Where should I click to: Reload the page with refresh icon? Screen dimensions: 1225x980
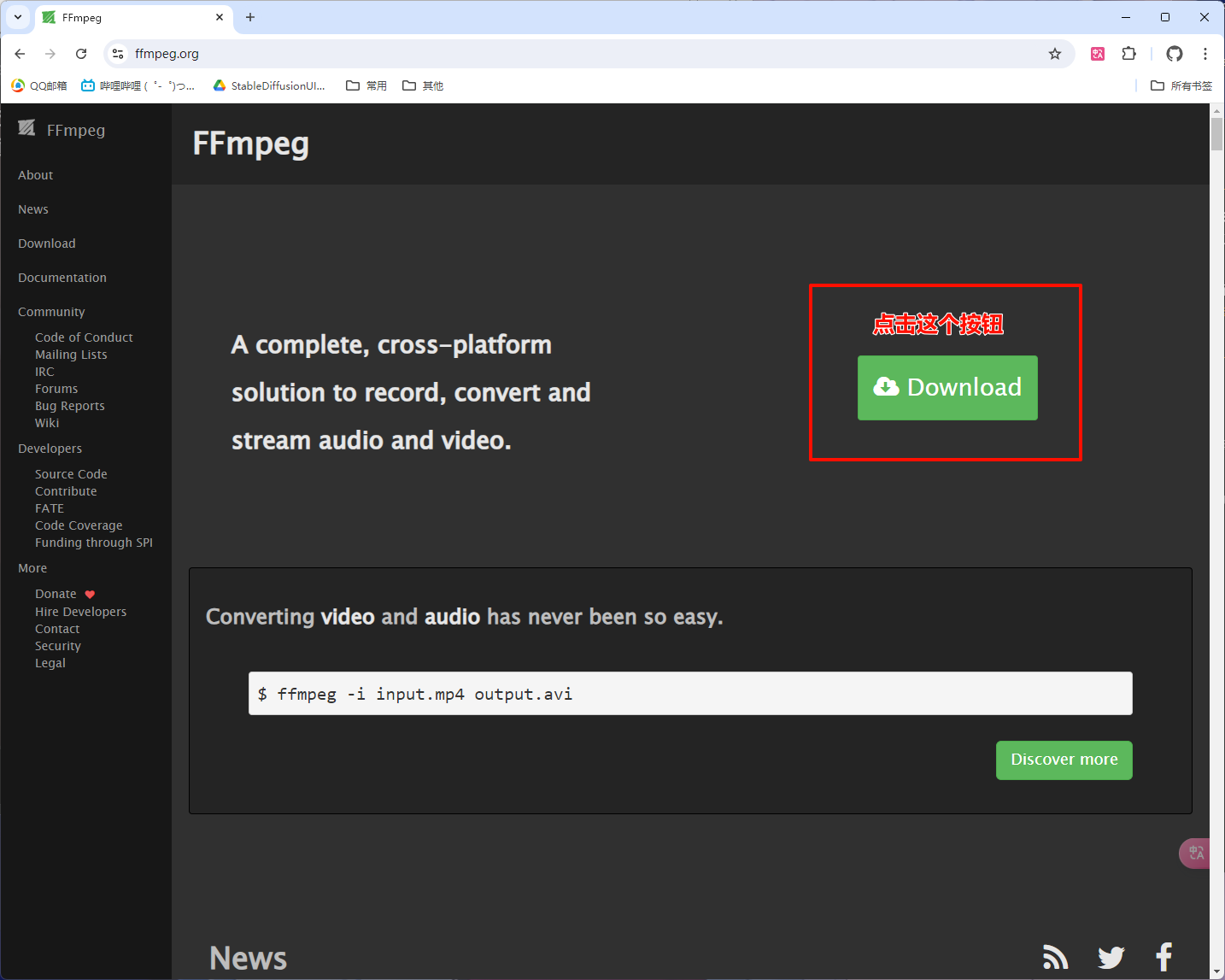pyautogui.click(x=81, y=54)
